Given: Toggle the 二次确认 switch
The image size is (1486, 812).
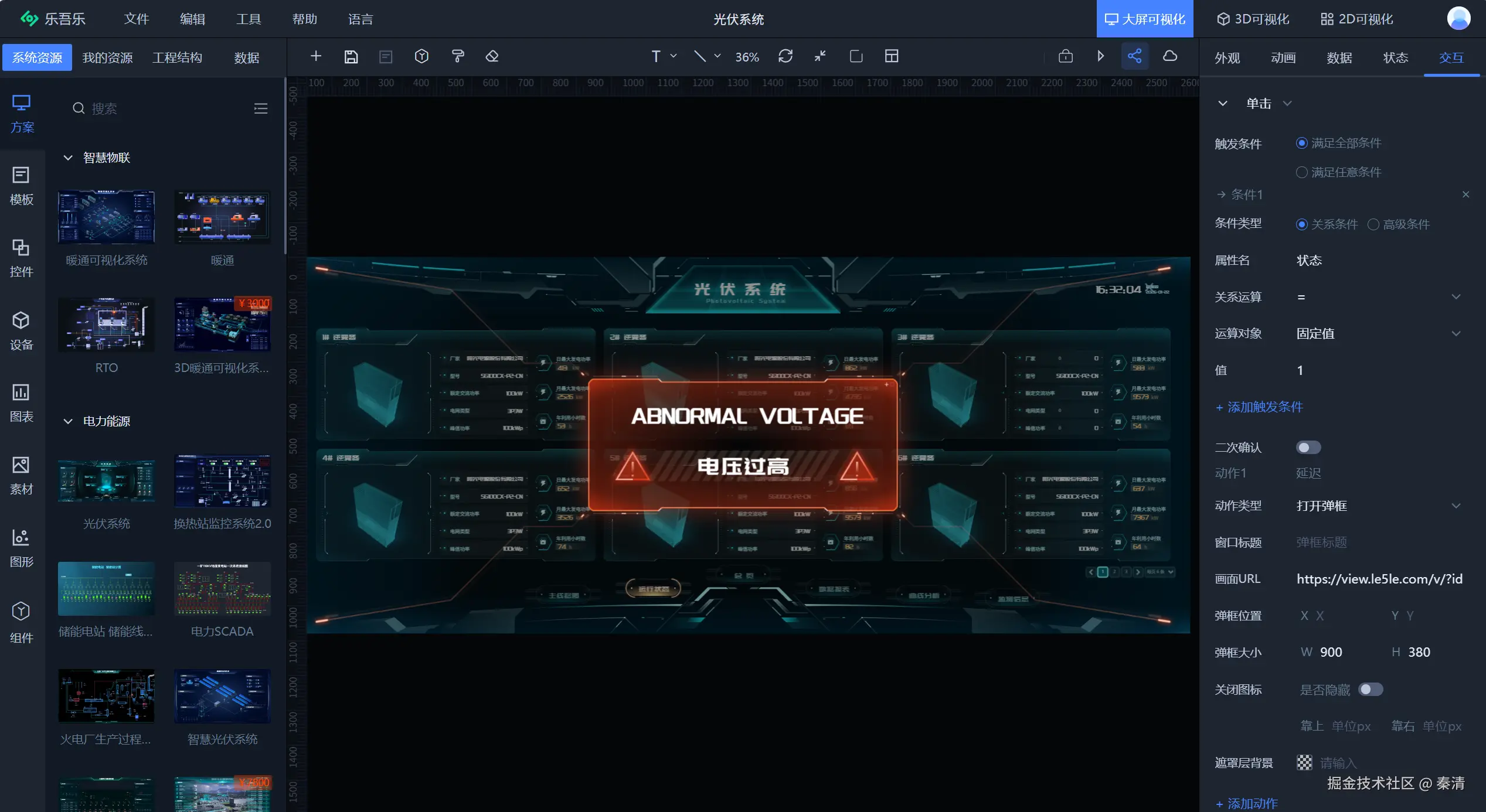Looking at the screenshot, I should (x=1308, y=448).
